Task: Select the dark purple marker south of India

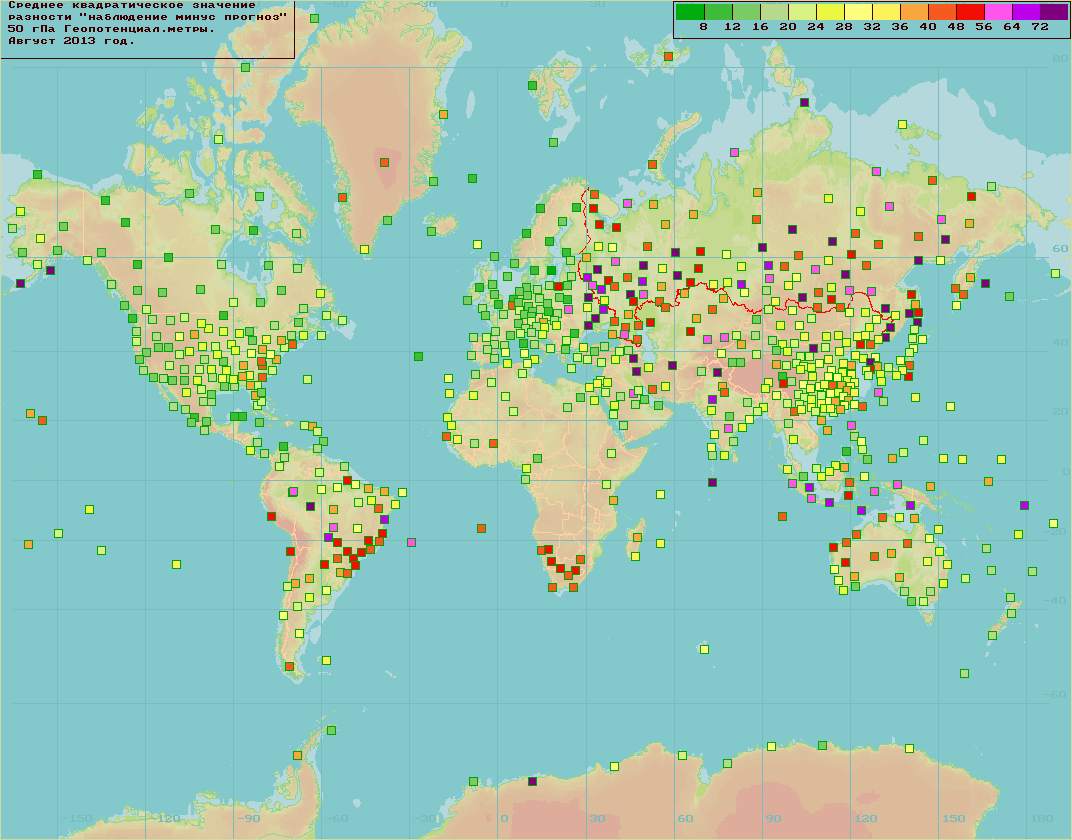Action: (x=712, y=483)
